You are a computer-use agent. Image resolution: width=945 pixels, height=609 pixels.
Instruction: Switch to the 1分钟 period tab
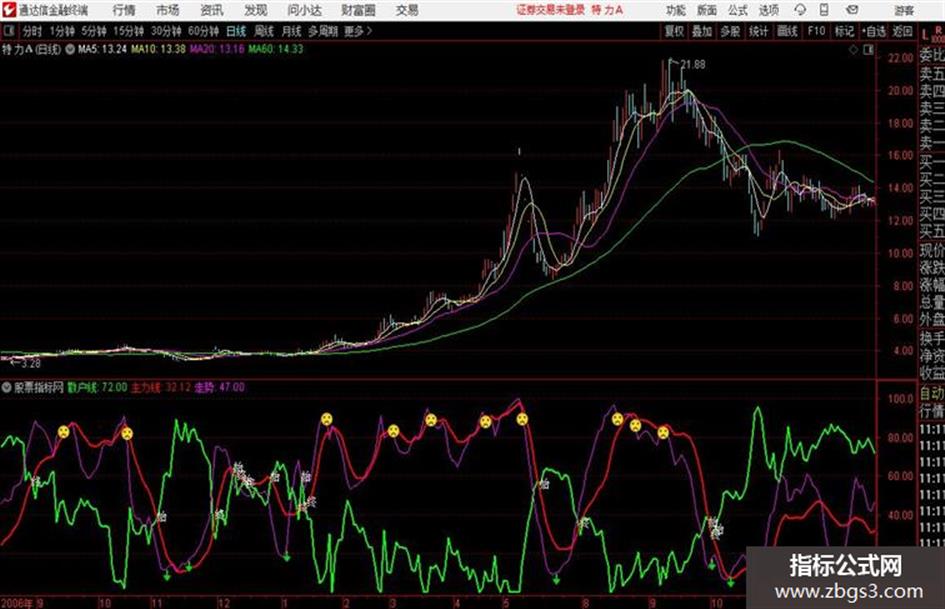[61, 31]
